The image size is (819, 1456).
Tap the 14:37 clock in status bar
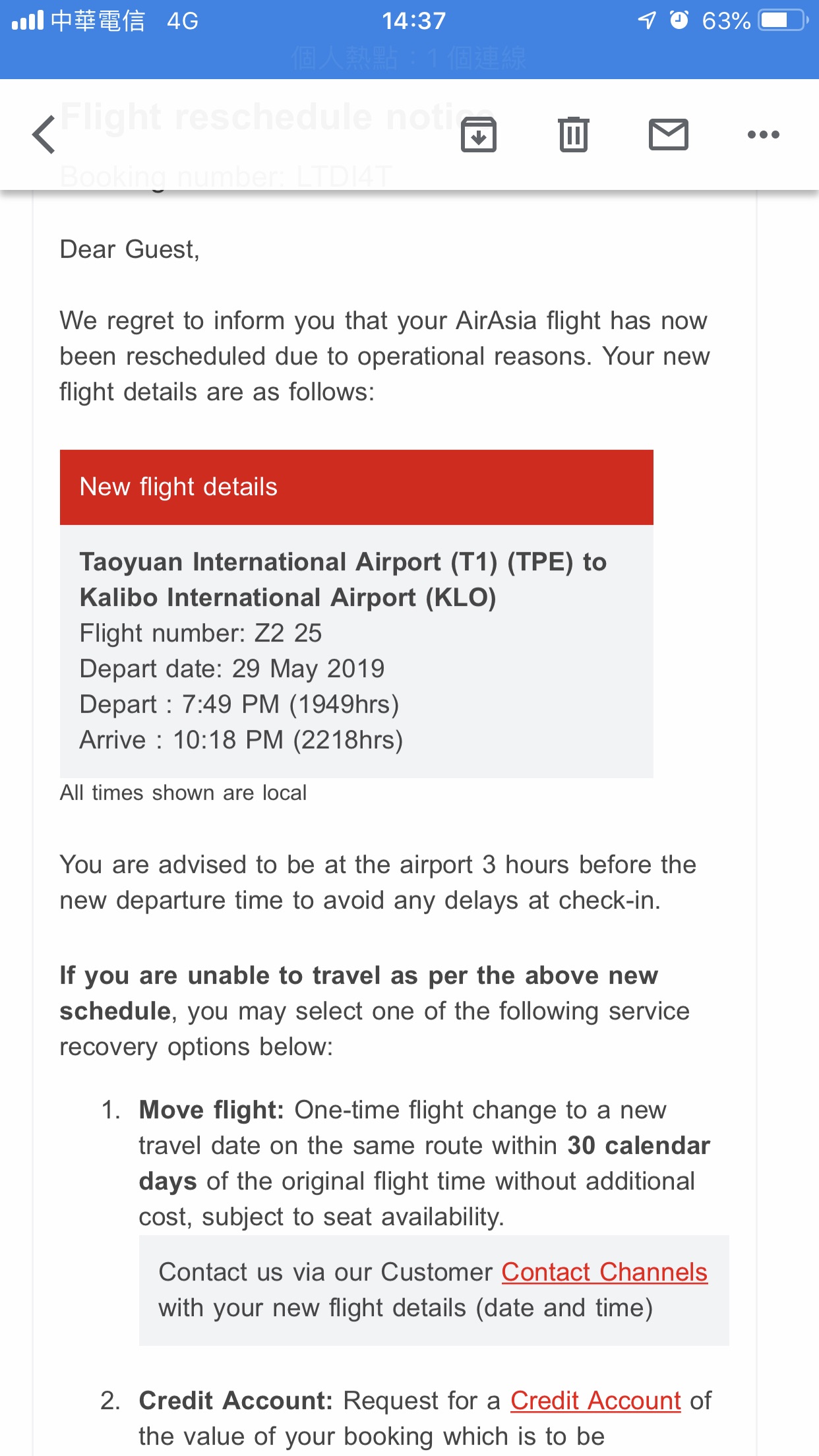click(x=414, y=21)
